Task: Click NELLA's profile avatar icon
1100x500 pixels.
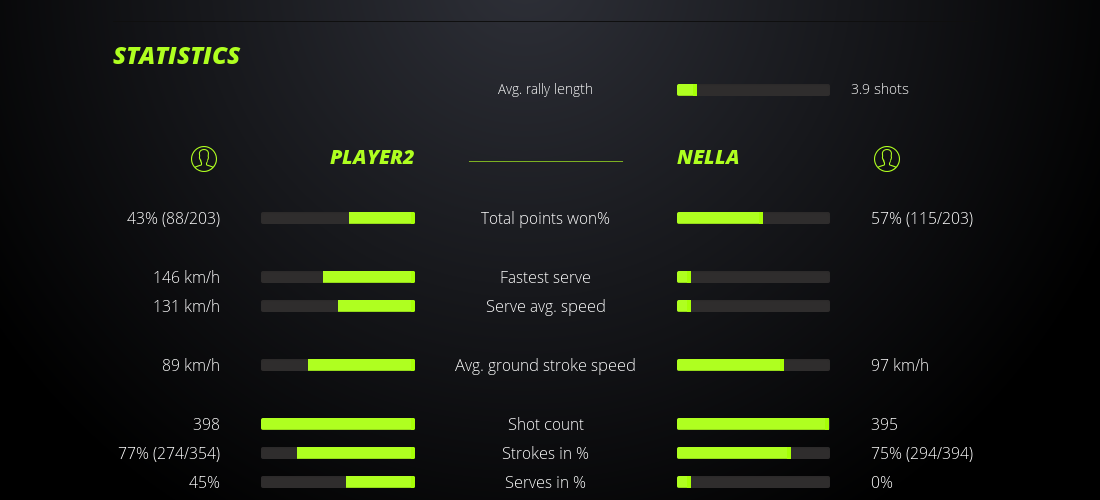Action: (x=886, y=158)
